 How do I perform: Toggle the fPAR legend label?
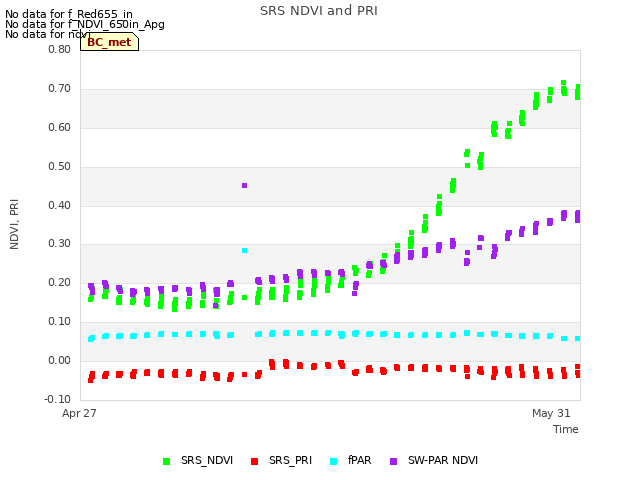click(360, 460)
